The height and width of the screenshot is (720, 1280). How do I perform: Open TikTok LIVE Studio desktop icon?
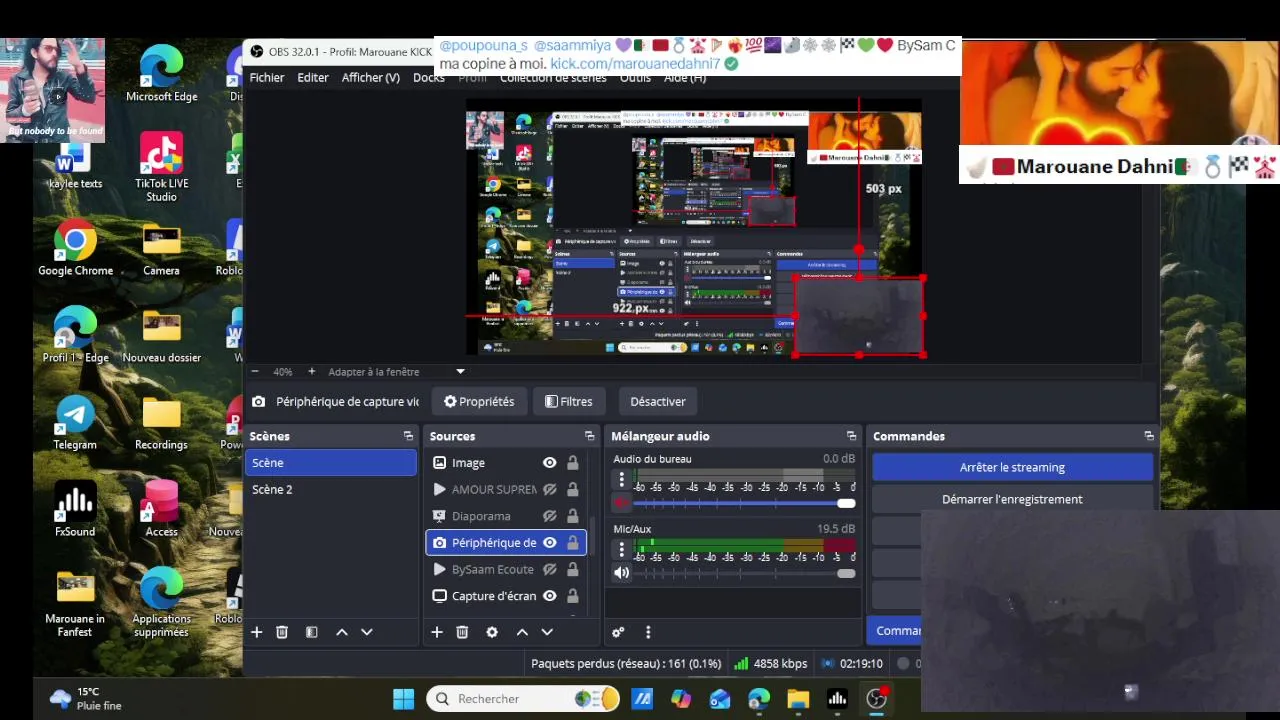(x=161, y=166)
